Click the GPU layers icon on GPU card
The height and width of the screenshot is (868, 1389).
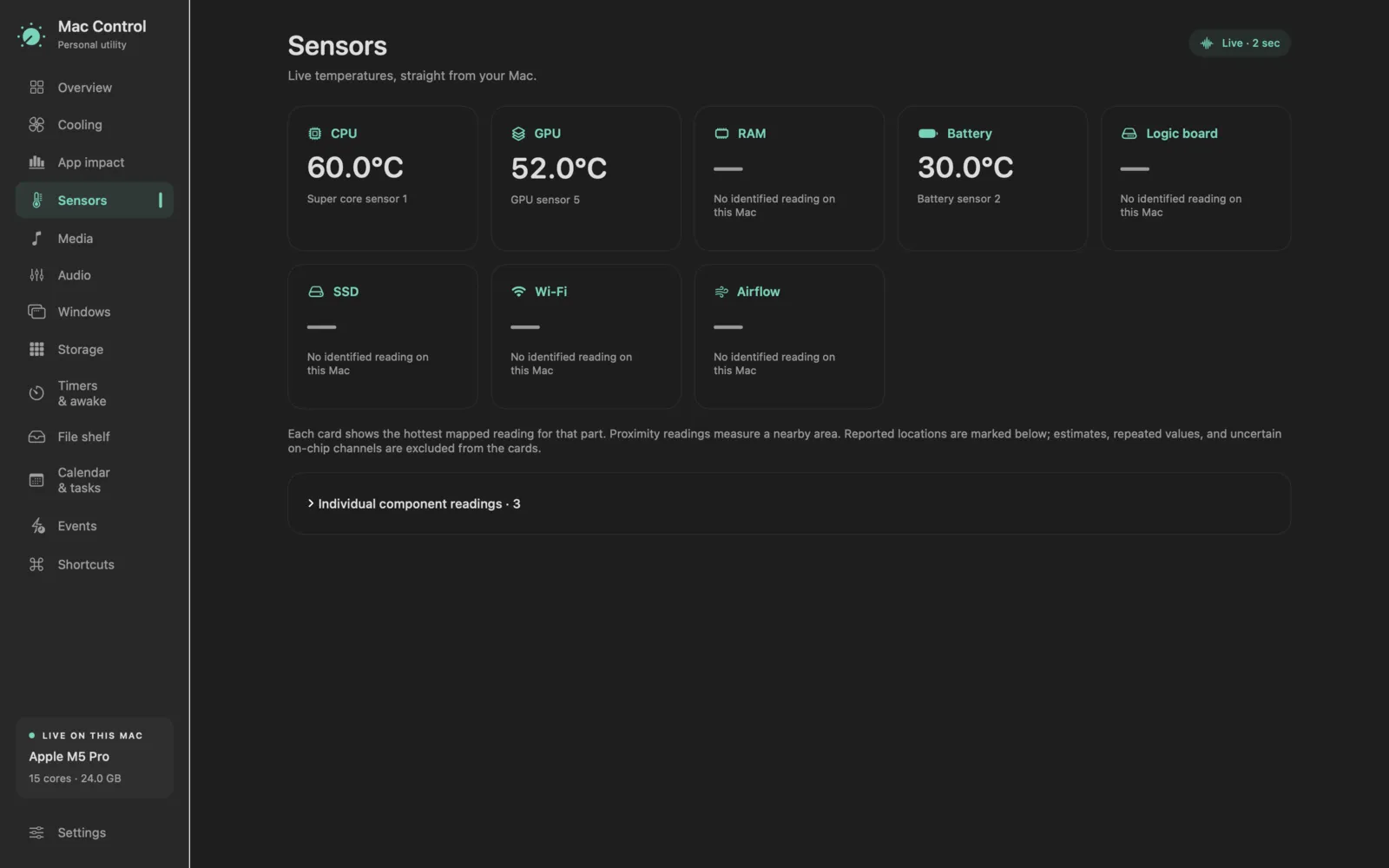(x=518, y=134)
